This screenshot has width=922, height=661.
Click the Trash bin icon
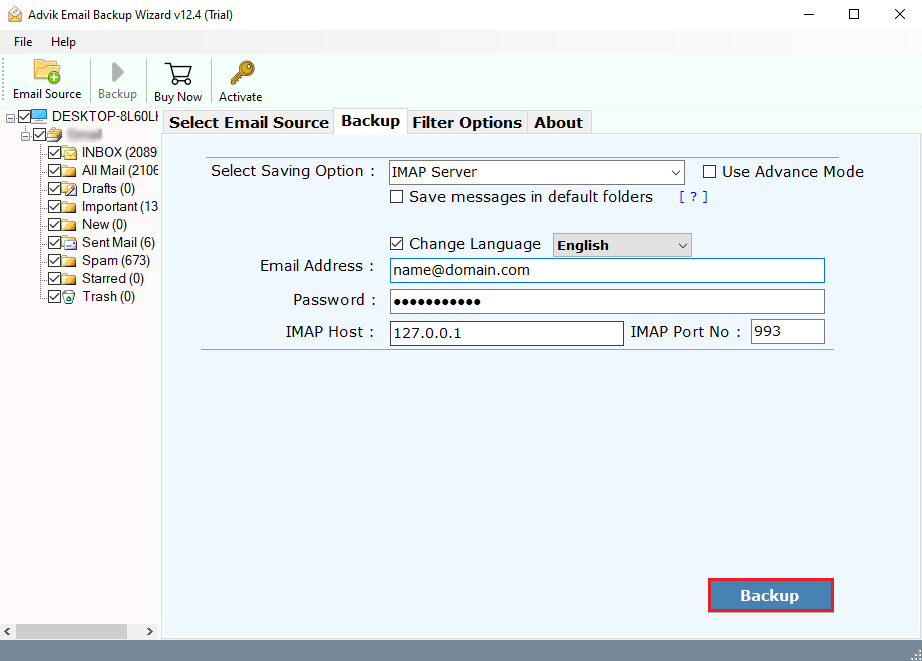click(x=69, y=297)
